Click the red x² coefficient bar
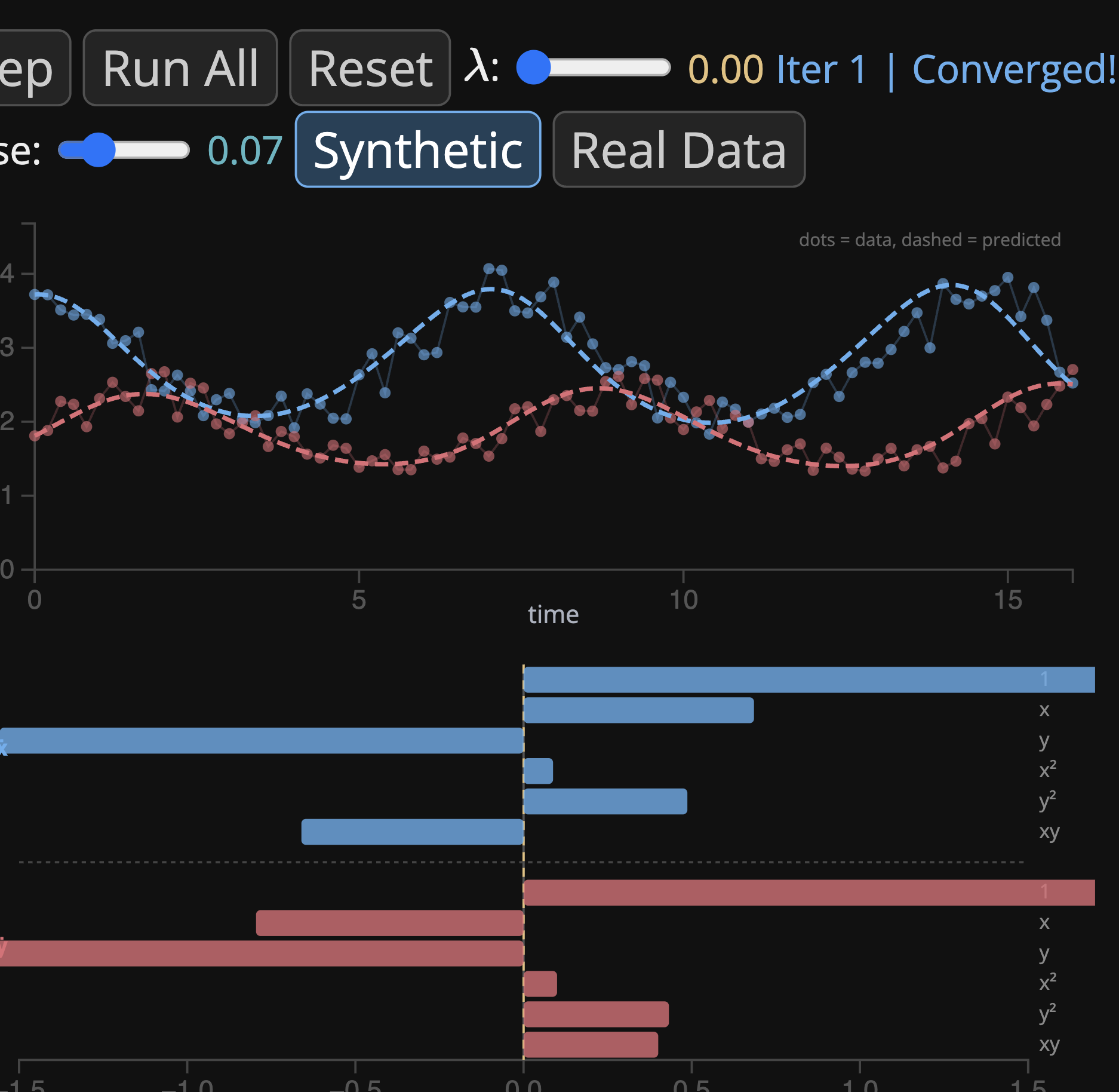Viewport: 1119px width, 1092px height. click(540, 984)
